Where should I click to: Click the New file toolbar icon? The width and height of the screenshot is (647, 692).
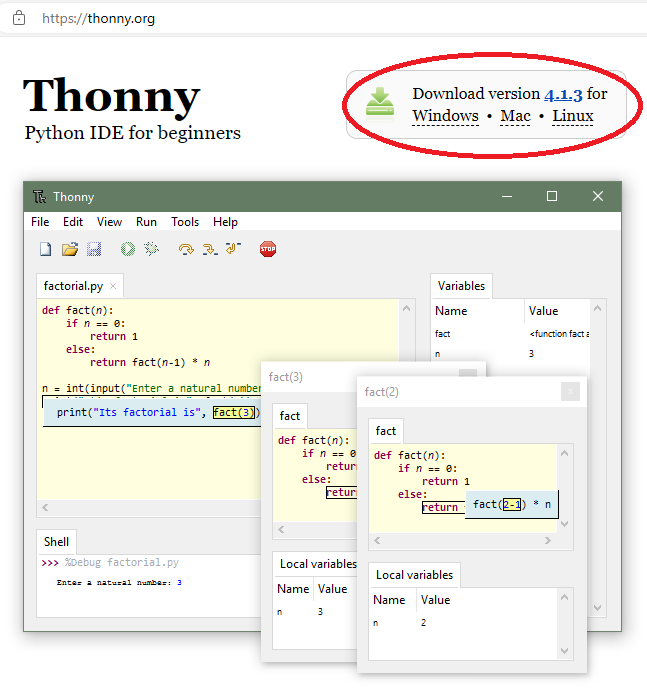45,249
